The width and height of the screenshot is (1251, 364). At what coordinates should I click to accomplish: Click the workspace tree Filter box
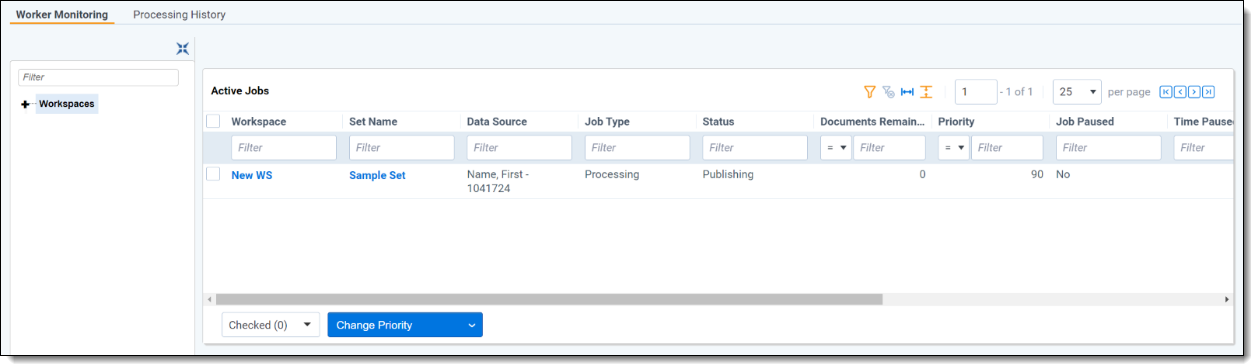pyautogui.click(x=98, y=77)
